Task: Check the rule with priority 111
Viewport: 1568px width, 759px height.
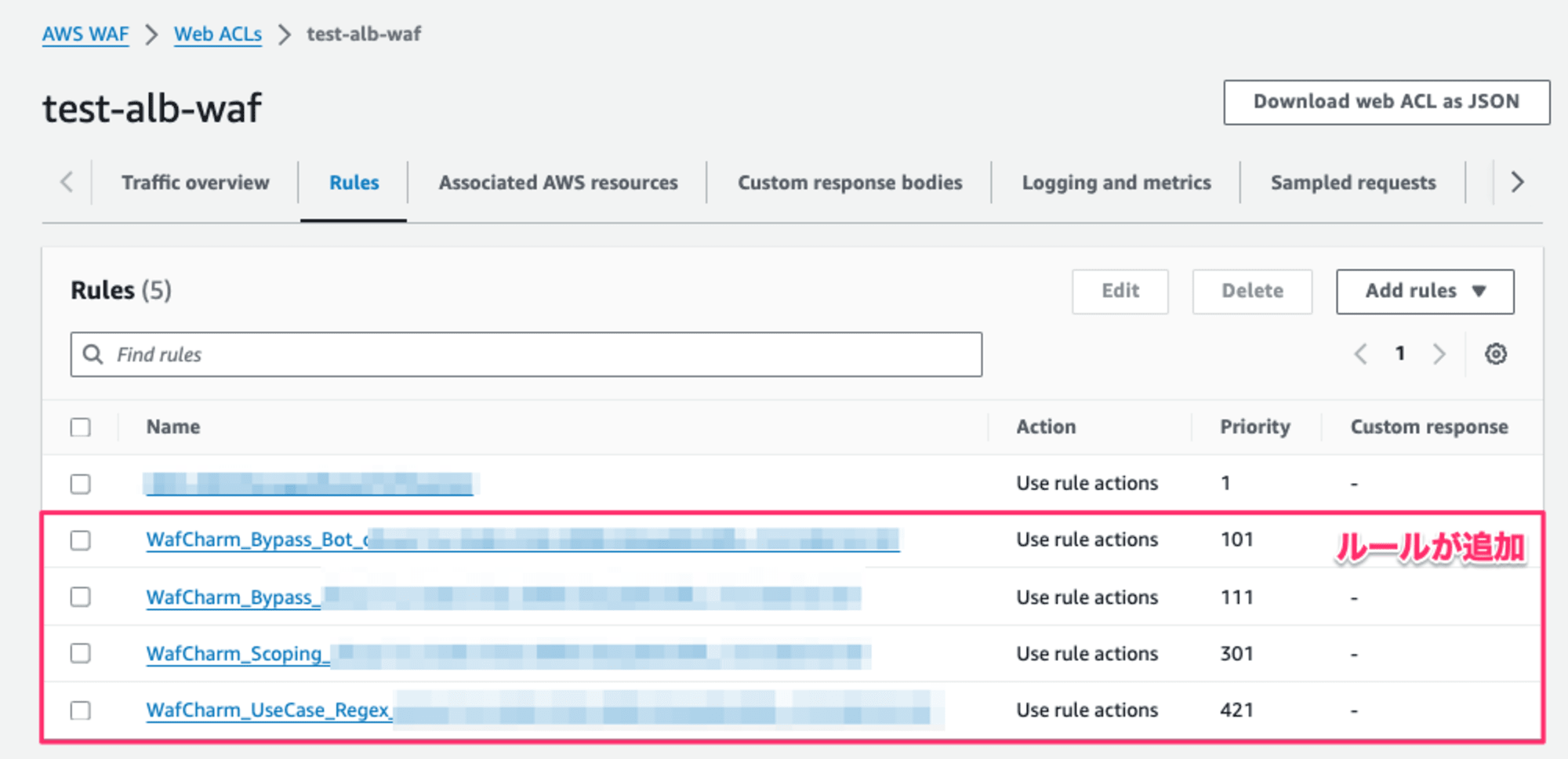Action: click(80, 597)
